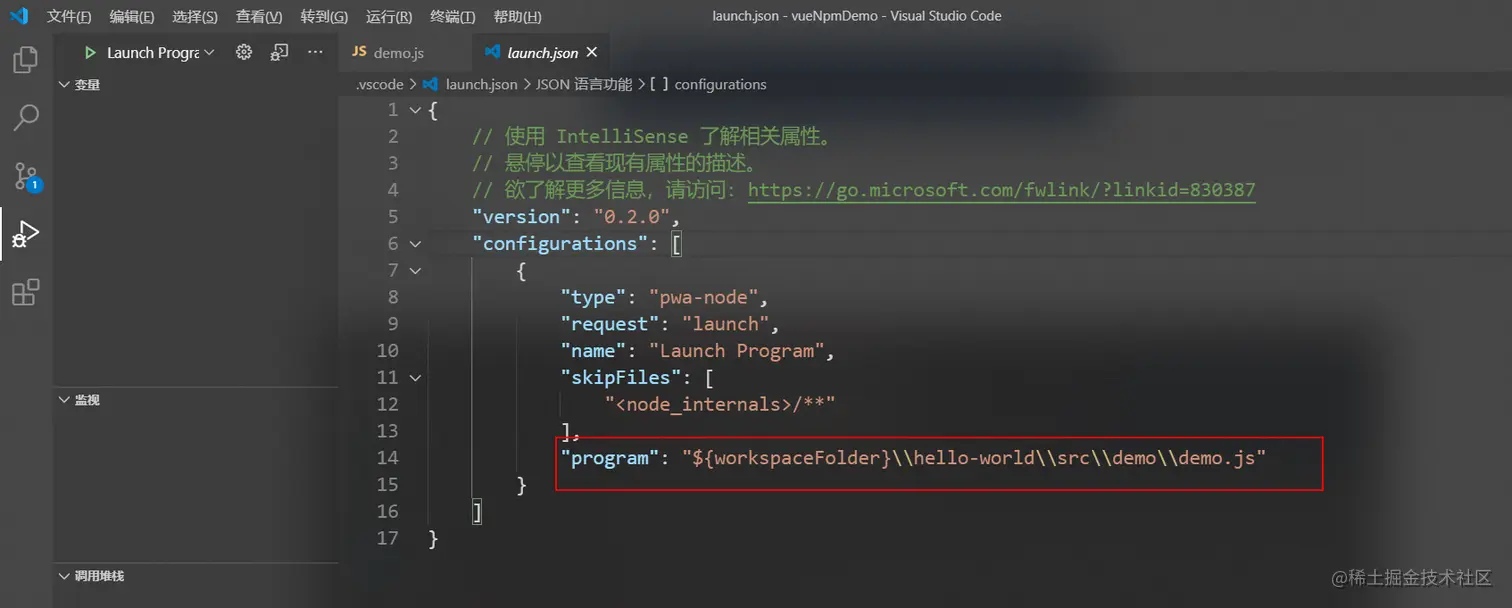Open the 文件(F) menu

69,17
